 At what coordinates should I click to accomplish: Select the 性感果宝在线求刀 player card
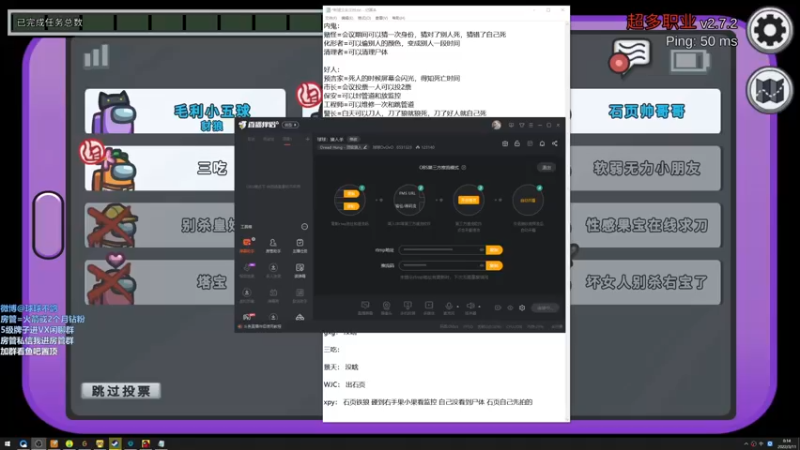click(x=645, y=226)
